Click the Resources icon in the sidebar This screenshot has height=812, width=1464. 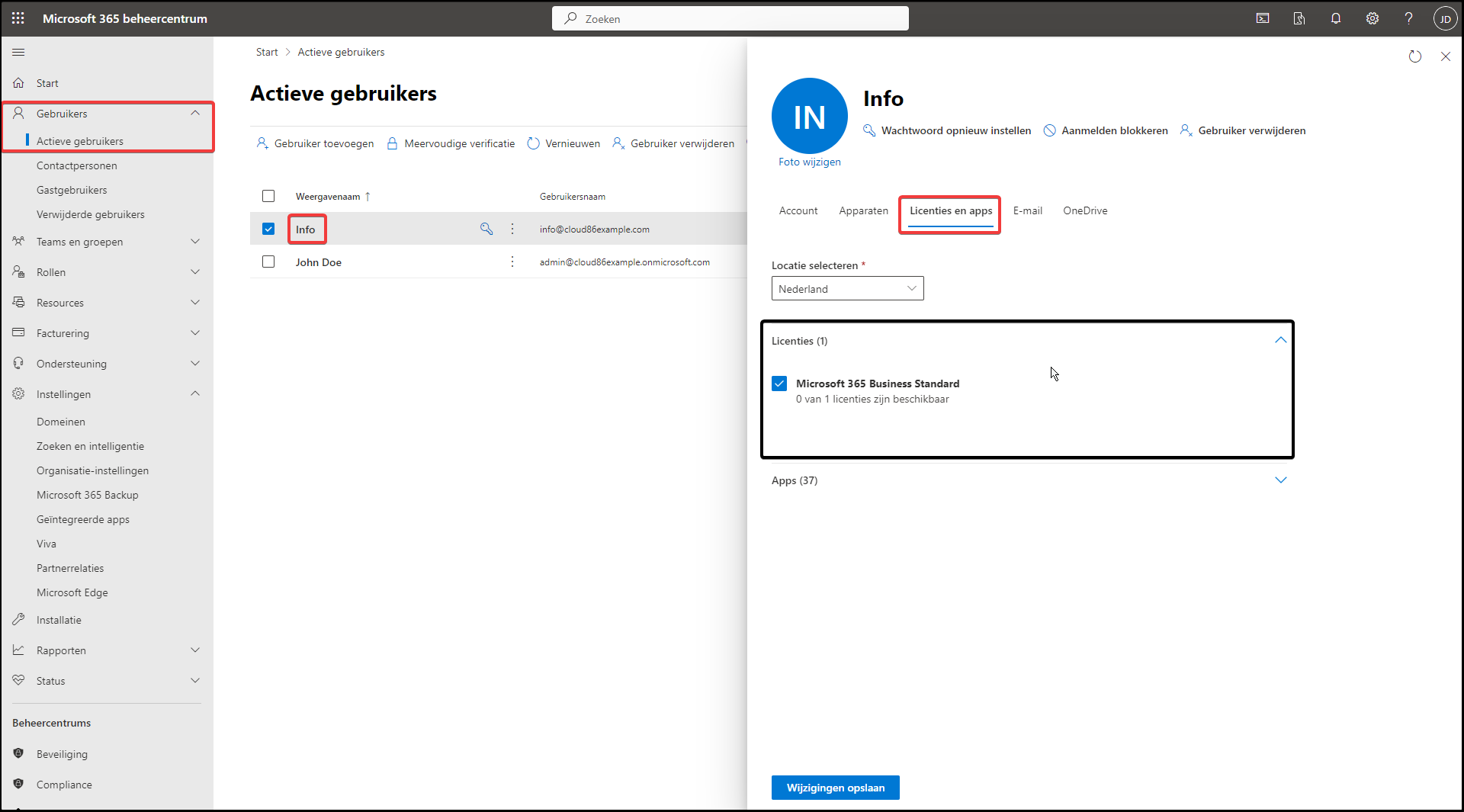18,303
